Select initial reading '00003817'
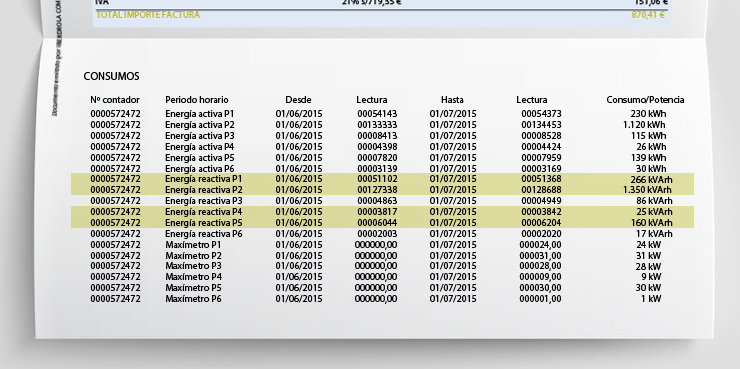Image resolution: width=740 pixels, height=369 pixels. (377, 212)
